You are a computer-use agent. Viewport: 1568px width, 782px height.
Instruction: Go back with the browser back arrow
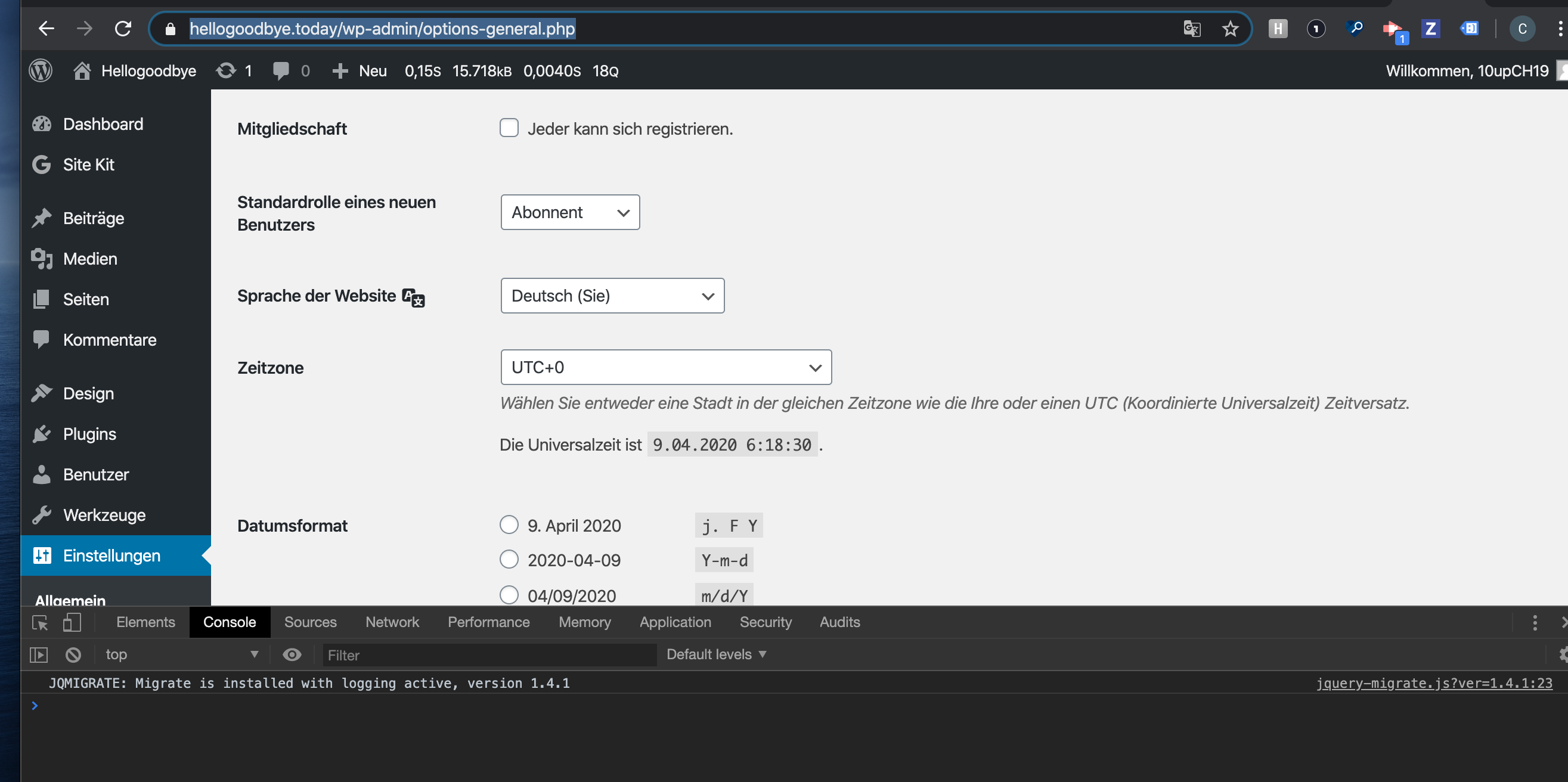(47, 29)
